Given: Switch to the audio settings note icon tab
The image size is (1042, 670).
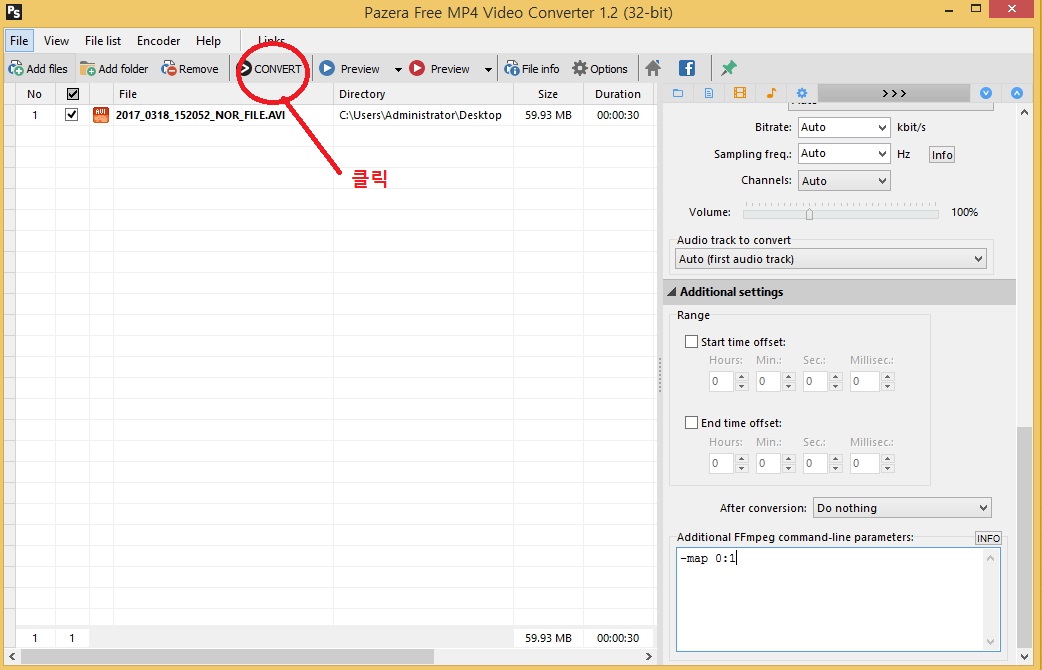Looking at the screenshot, I should [770, 93].
